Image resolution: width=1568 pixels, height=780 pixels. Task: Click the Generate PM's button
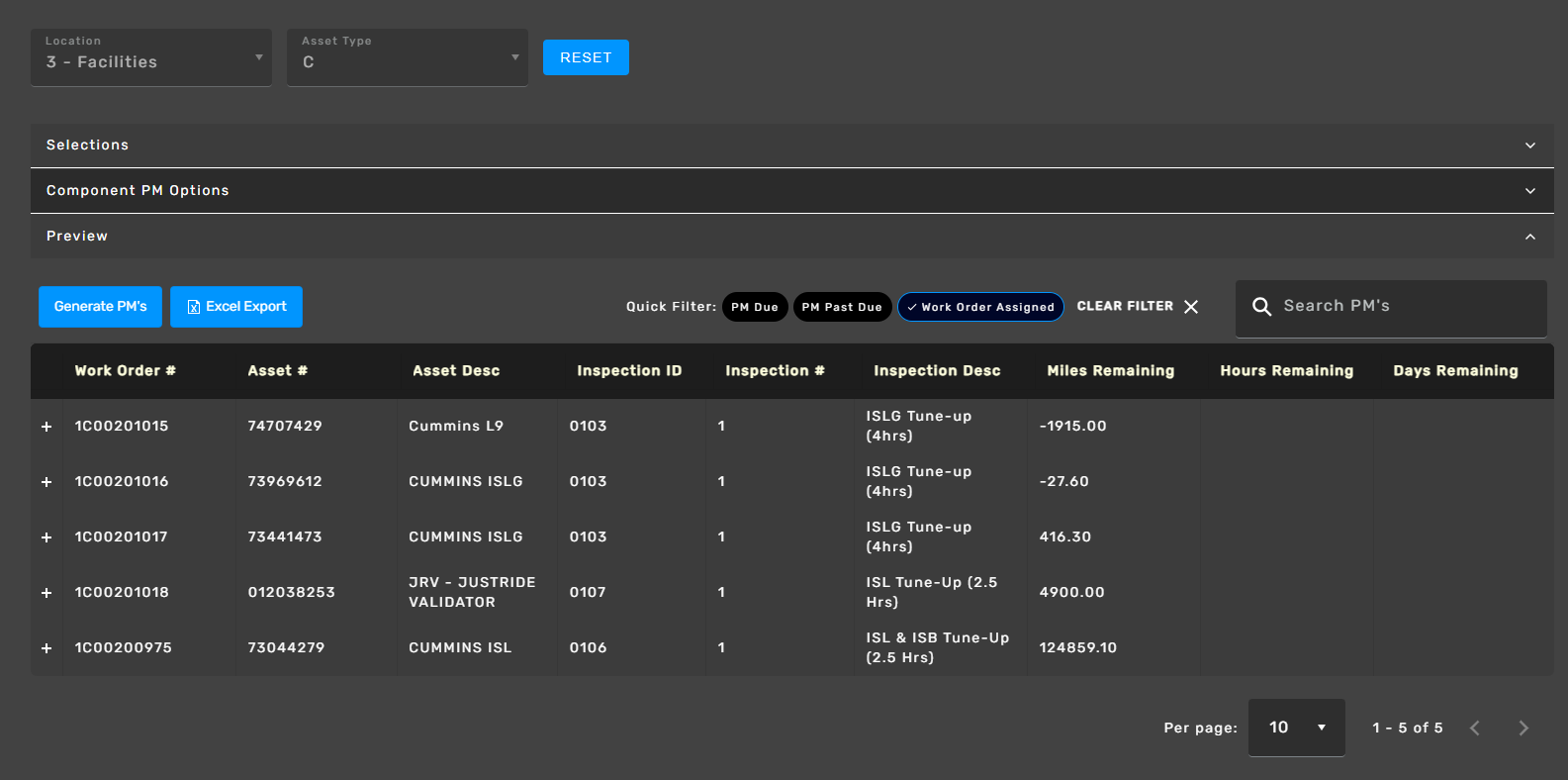(x=100, y=307)
